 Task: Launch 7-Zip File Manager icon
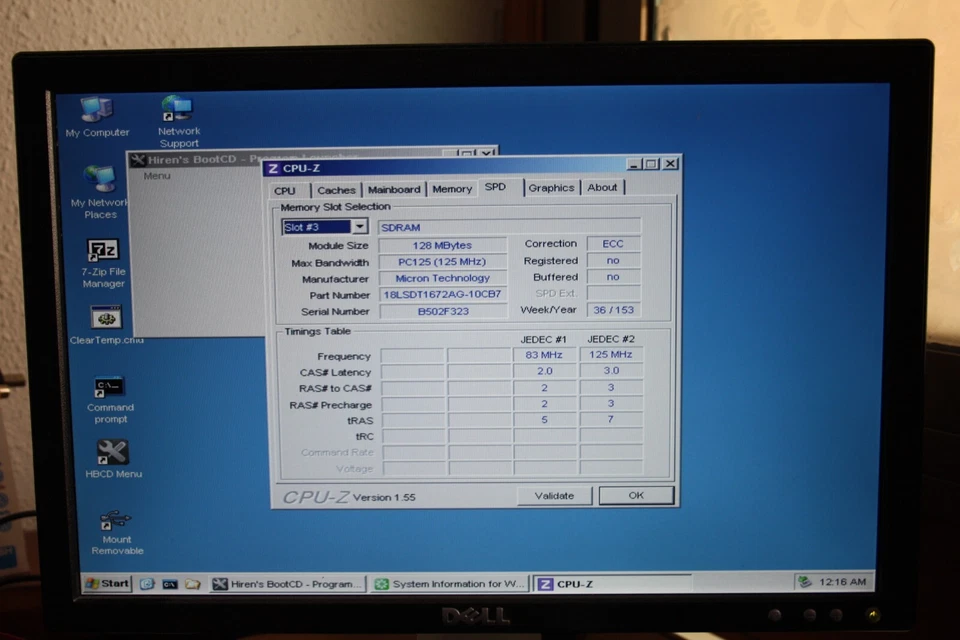click(103, 263)
